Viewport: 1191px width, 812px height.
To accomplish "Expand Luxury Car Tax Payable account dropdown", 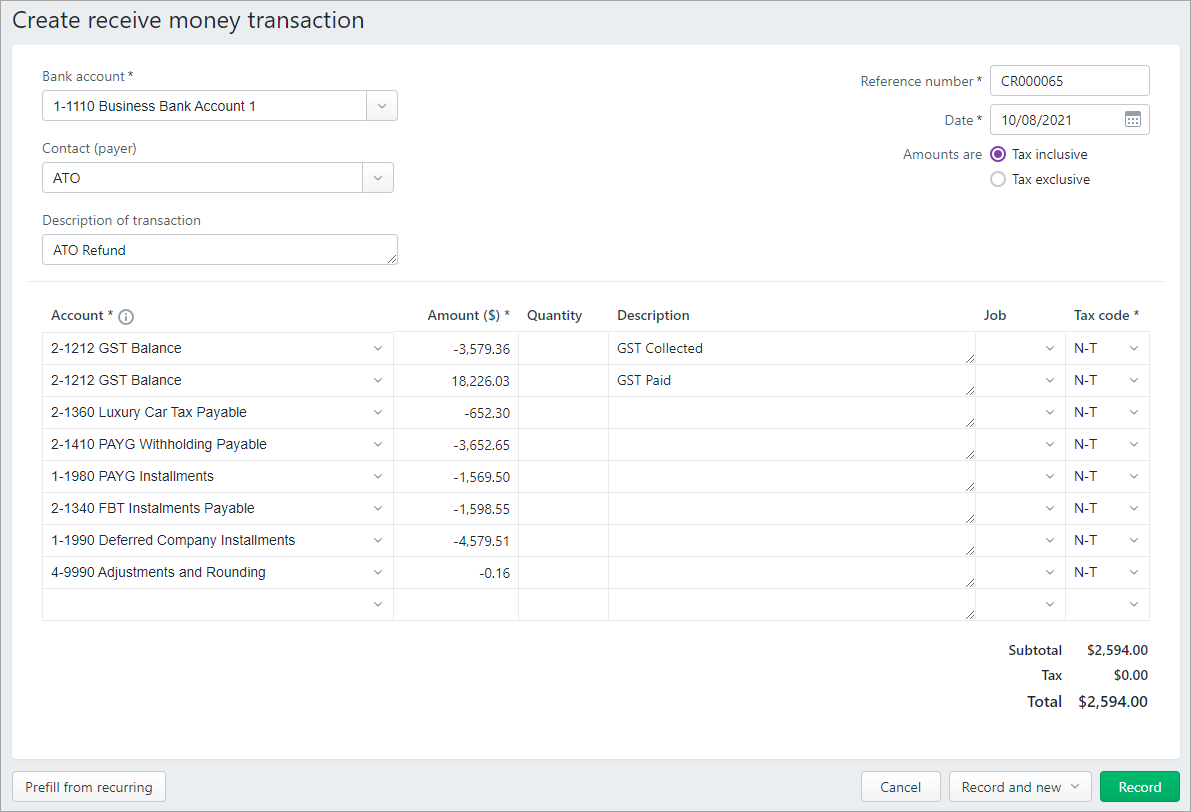I will [x=378, y=413].
